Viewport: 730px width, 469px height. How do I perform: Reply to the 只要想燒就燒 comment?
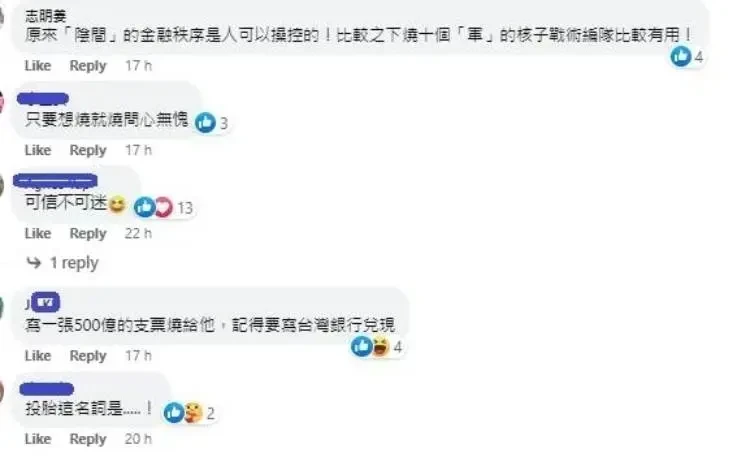tap(88, 150)
